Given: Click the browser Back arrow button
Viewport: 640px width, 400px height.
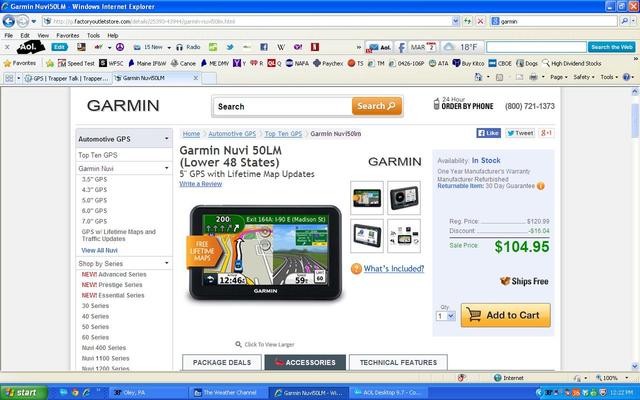Looking at the screenshot, I should coord(9,21).
